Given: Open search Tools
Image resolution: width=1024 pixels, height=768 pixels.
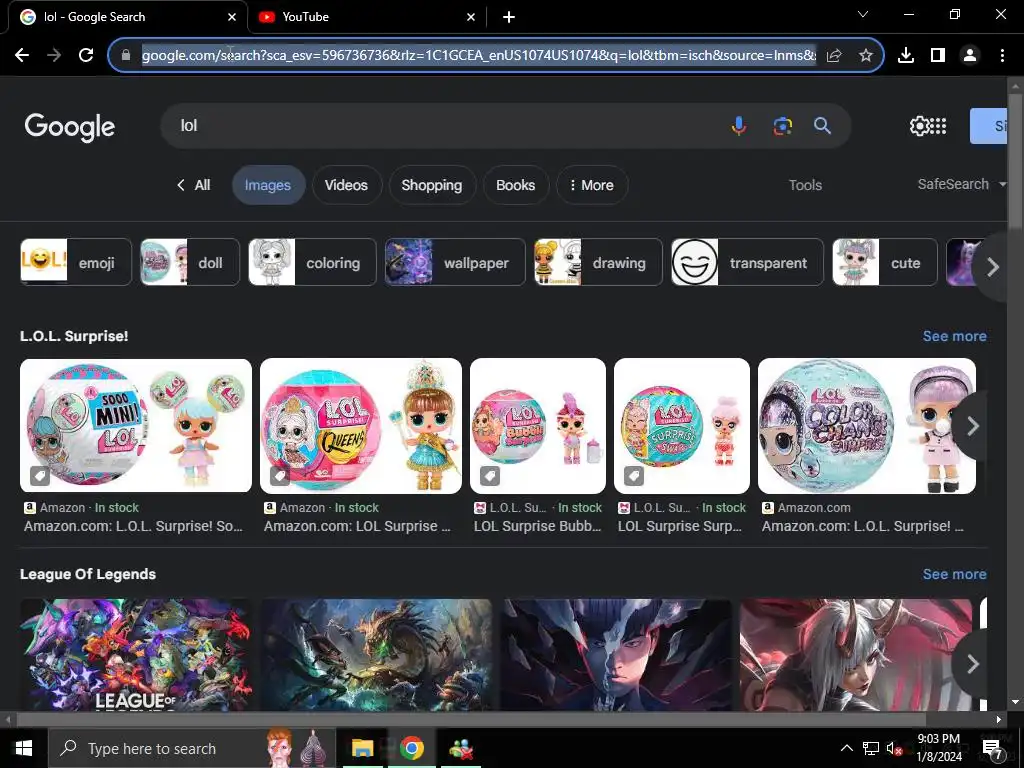Looking at the screenshot, I should (805, 185).
